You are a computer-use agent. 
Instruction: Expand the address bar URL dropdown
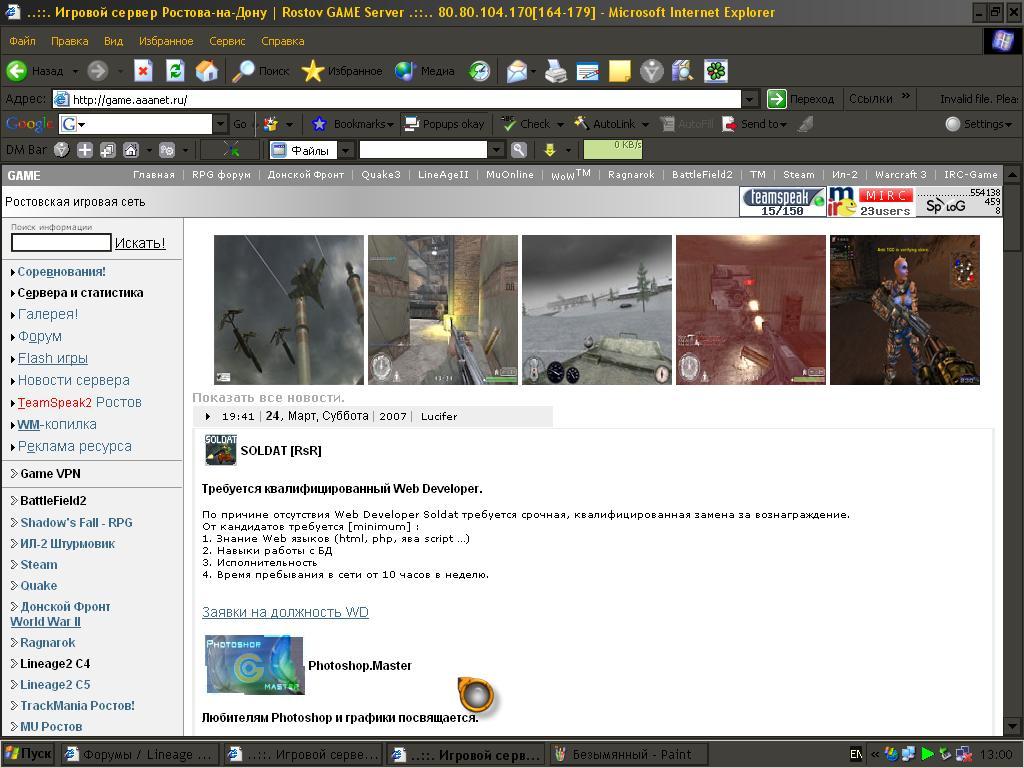point(750,99)
